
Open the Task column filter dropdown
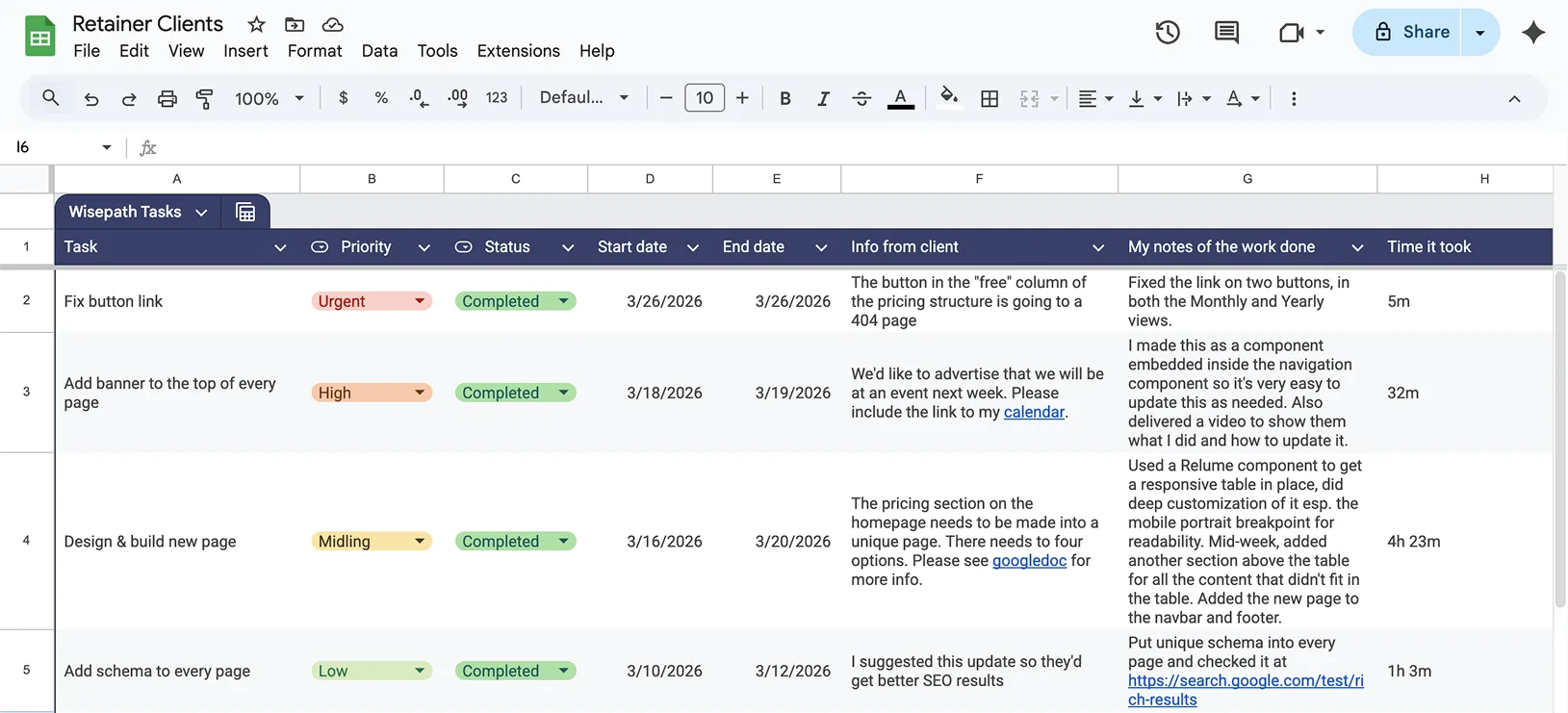[x=280, y=247]
